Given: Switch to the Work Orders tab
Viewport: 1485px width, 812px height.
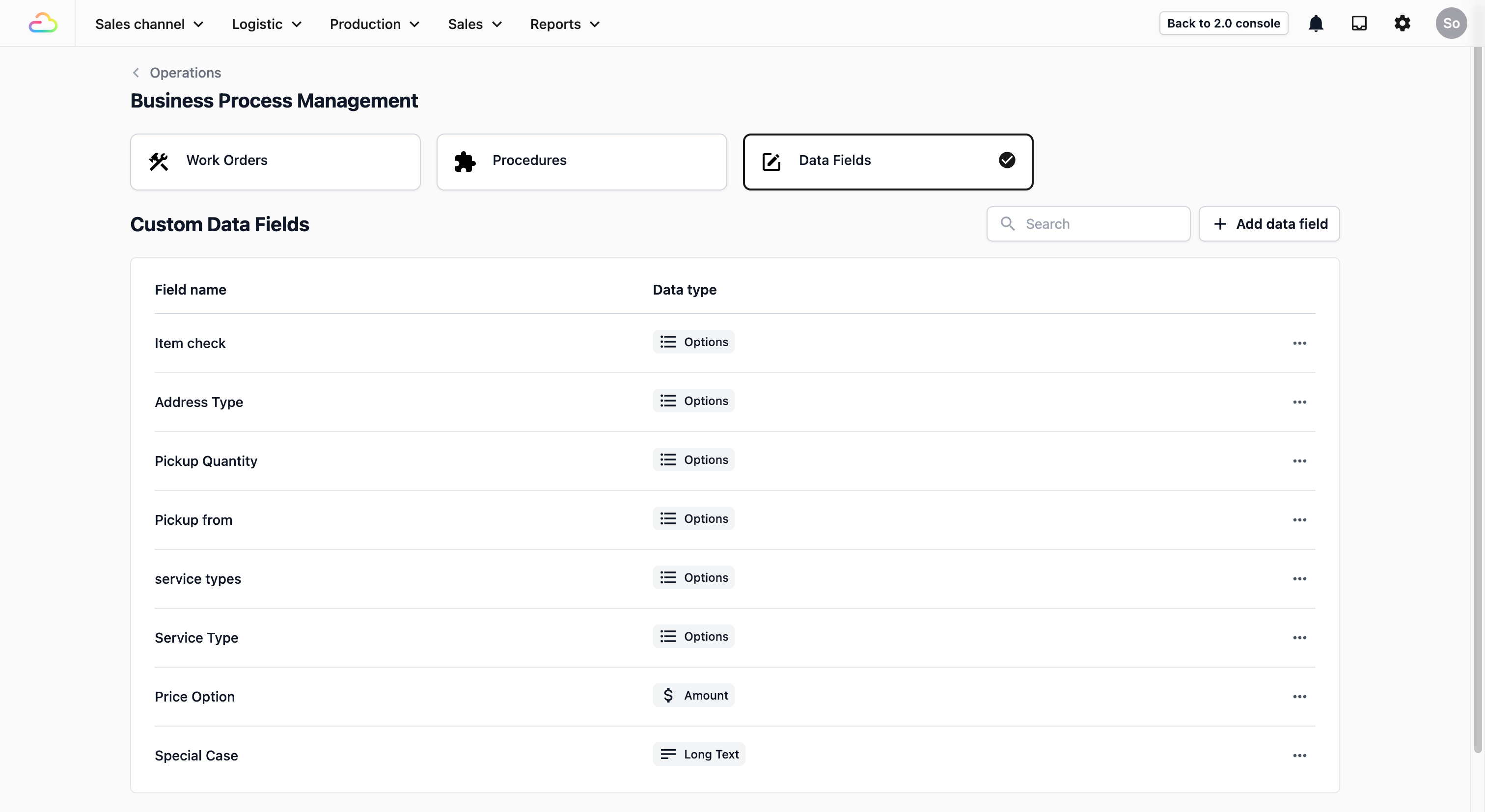Looking at the screenshot, I should pyautogui.click(x=275, y=162).
